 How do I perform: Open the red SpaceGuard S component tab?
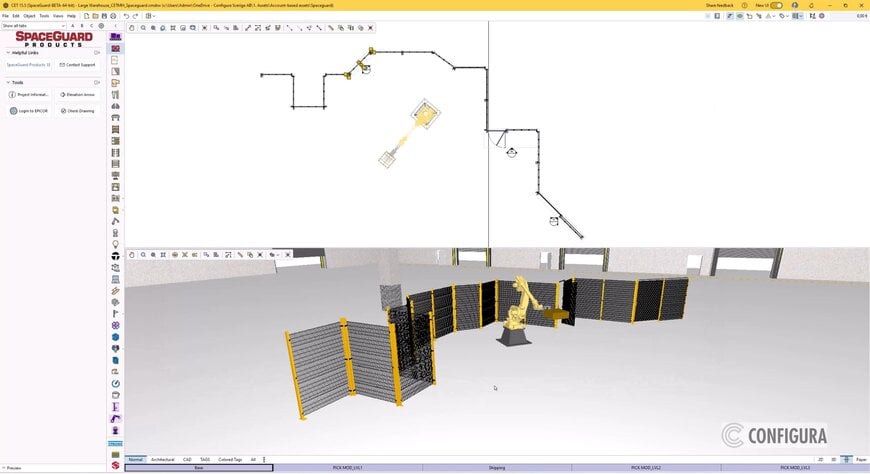(x=115, y=465)
